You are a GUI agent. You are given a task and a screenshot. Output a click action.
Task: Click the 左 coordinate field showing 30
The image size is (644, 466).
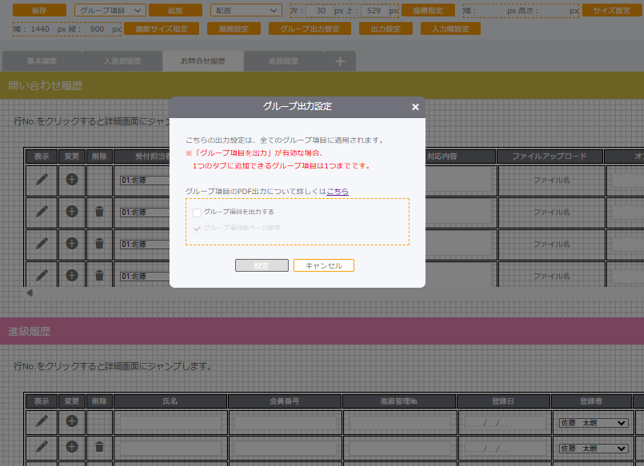[x=321, y=11]
